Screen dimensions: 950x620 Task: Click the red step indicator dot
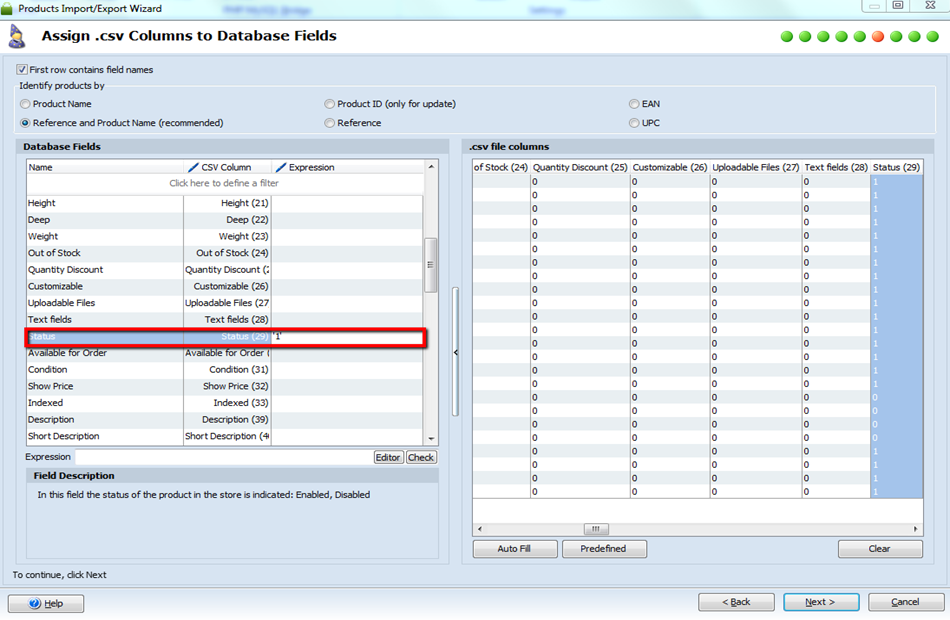tap(878, 37)
